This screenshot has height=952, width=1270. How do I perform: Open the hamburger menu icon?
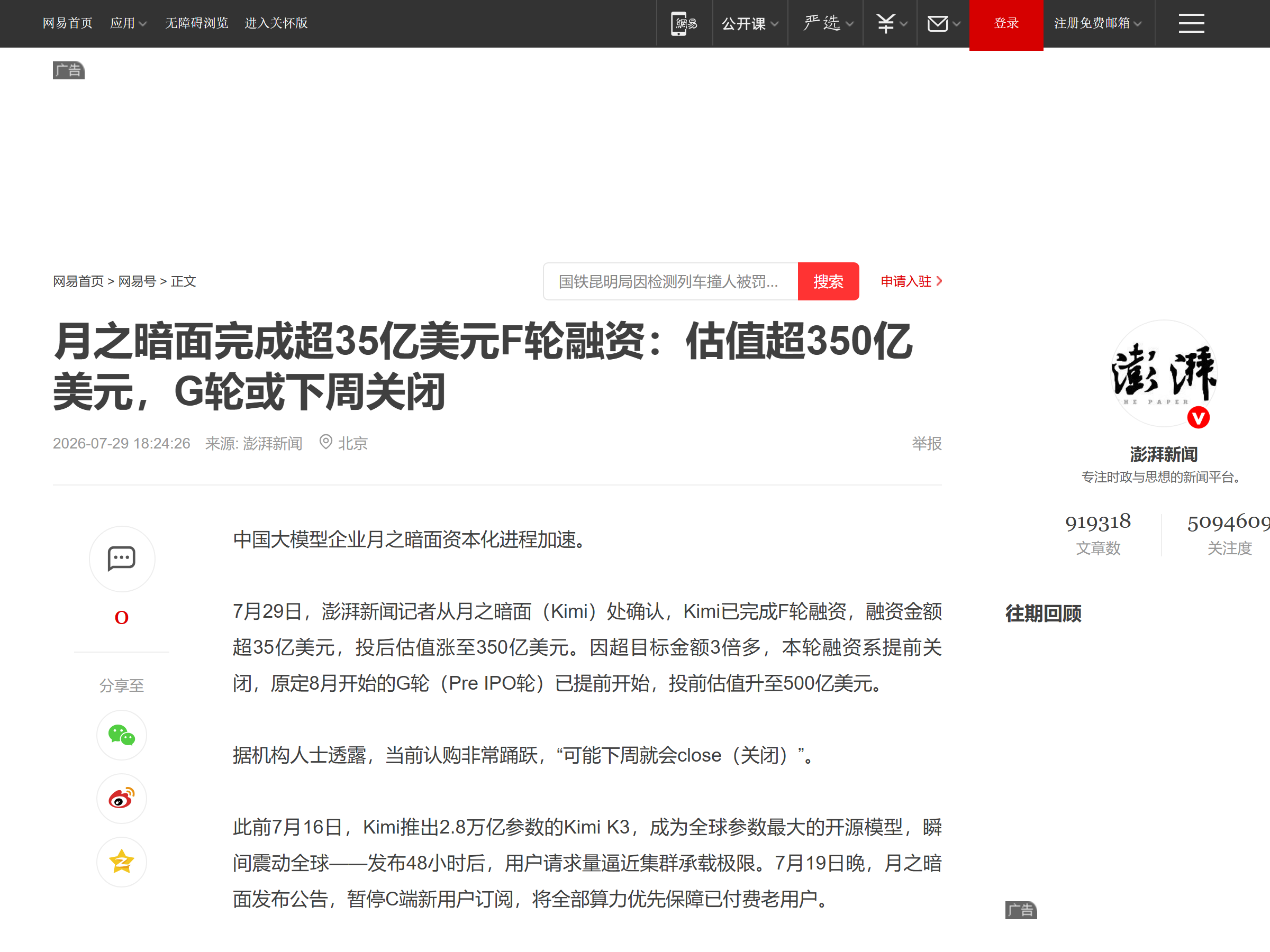(1191, 23)
